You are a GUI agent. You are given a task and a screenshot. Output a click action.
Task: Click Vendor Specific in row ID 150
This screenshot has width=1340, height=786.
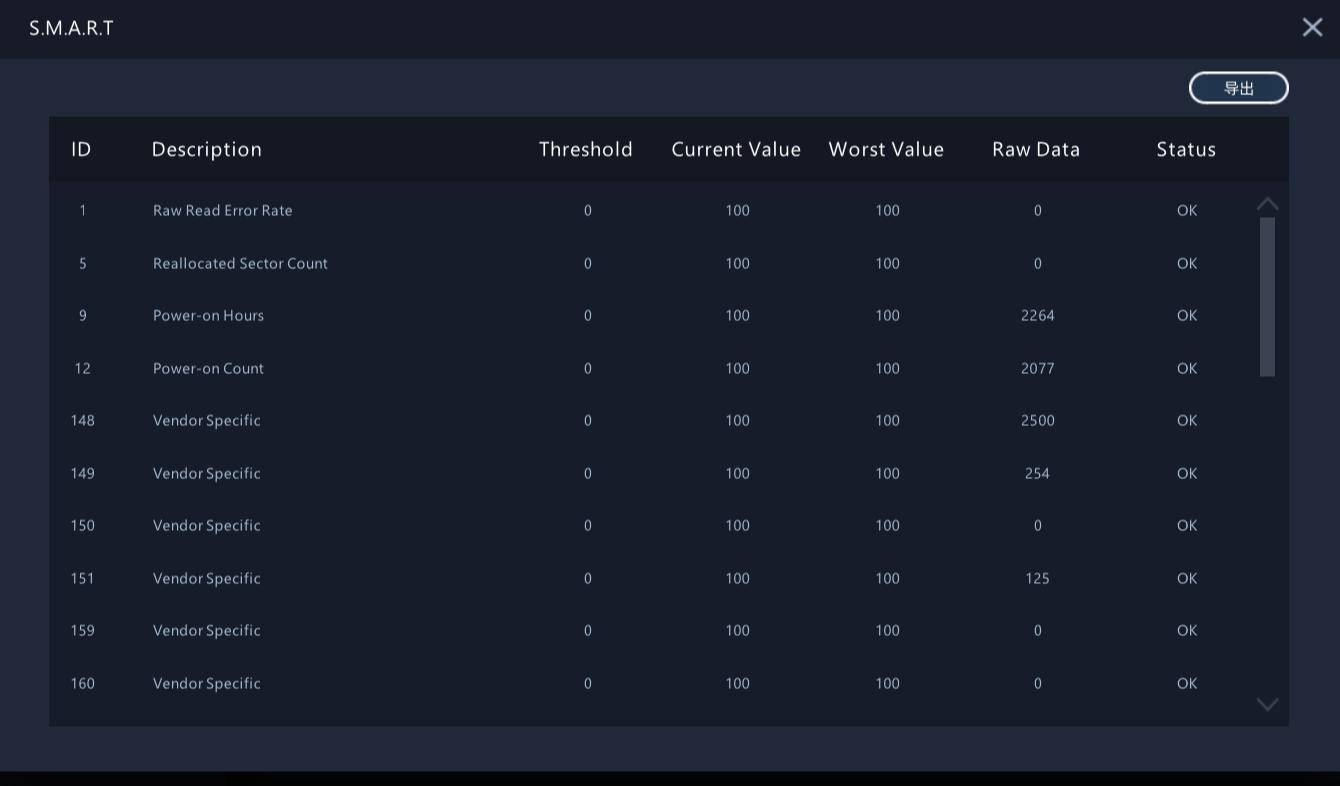[x=207, y=525]
